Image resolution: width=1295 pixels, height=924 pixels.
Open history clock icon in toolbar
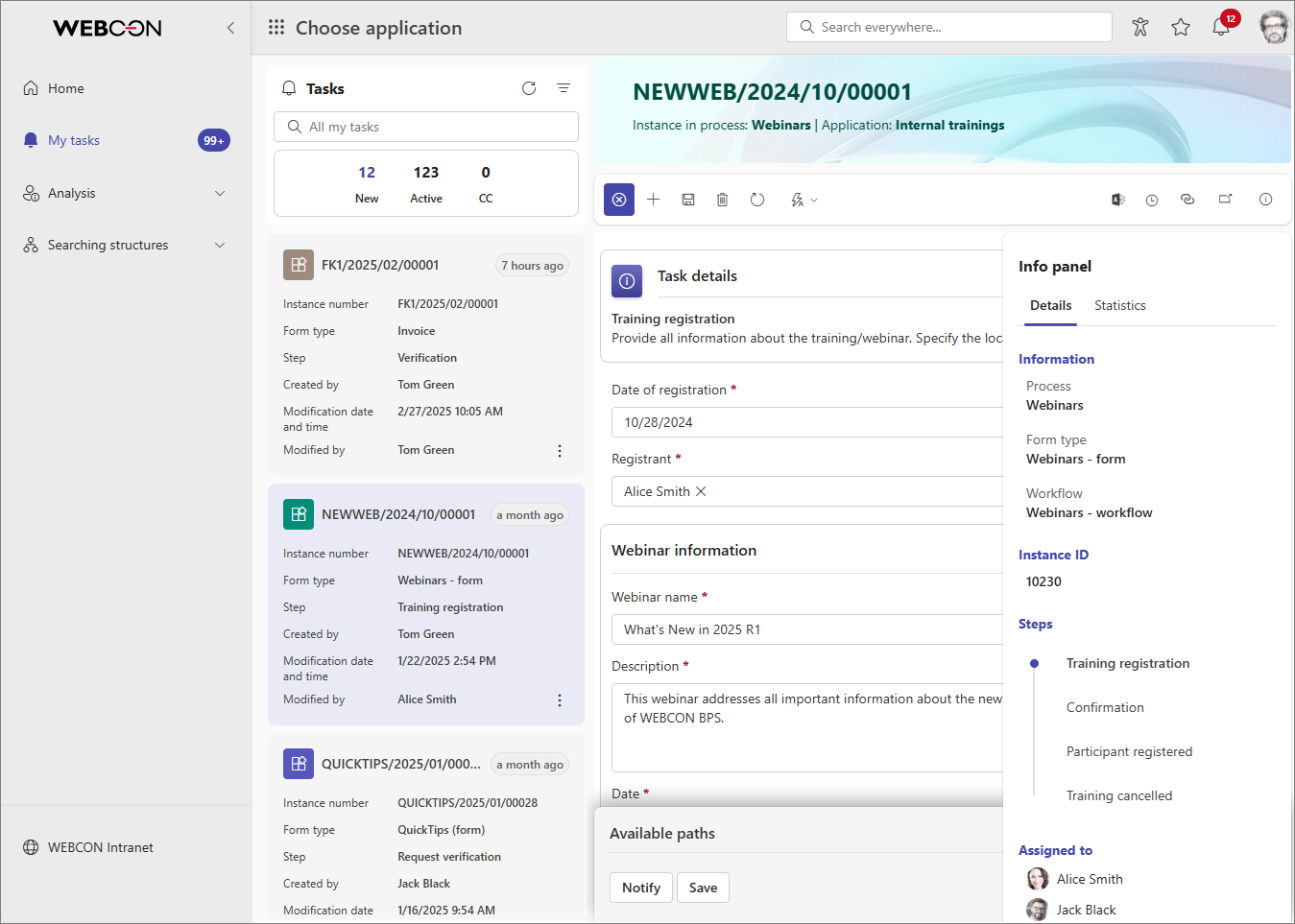[1152, 200]
